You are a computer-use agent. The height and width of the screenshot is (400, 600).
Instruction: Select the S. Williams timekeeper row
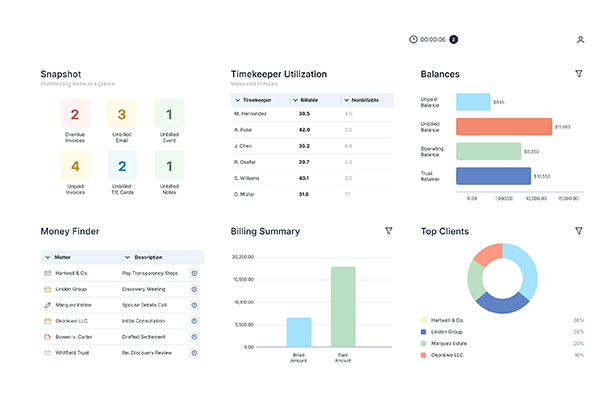(x=312, y=178)
